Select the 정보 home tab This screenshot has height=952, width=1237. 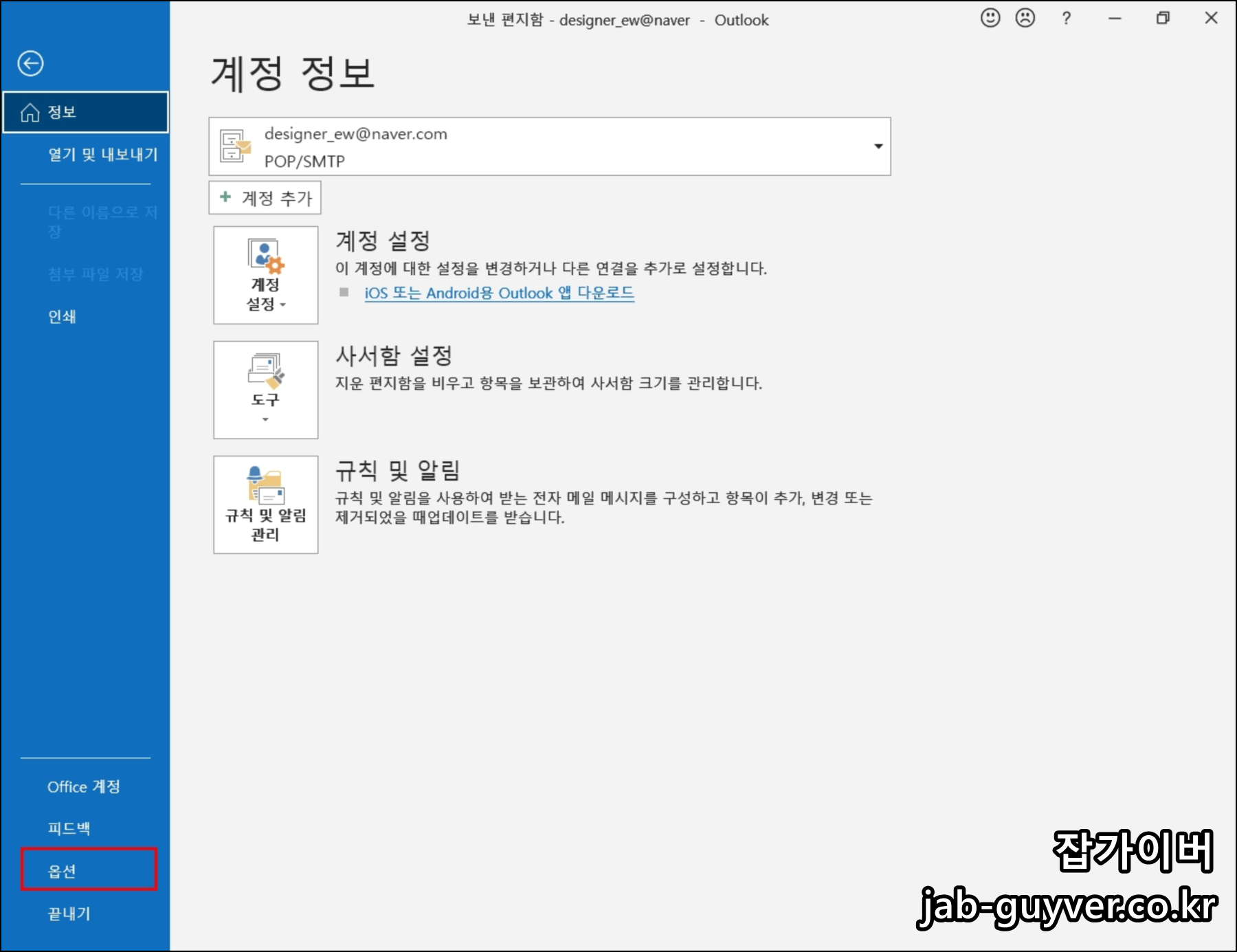click(85, 112)
